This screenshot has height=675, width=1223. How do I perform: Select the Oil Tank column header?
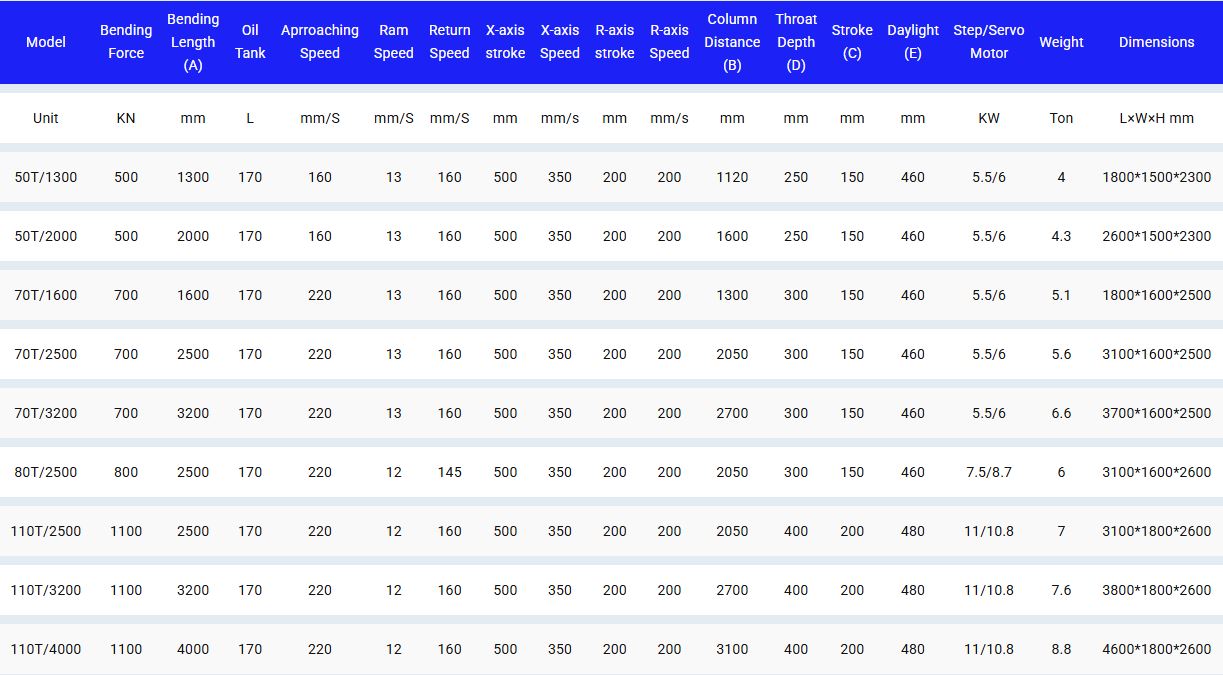pyautogui.click(x=250, y=42)
